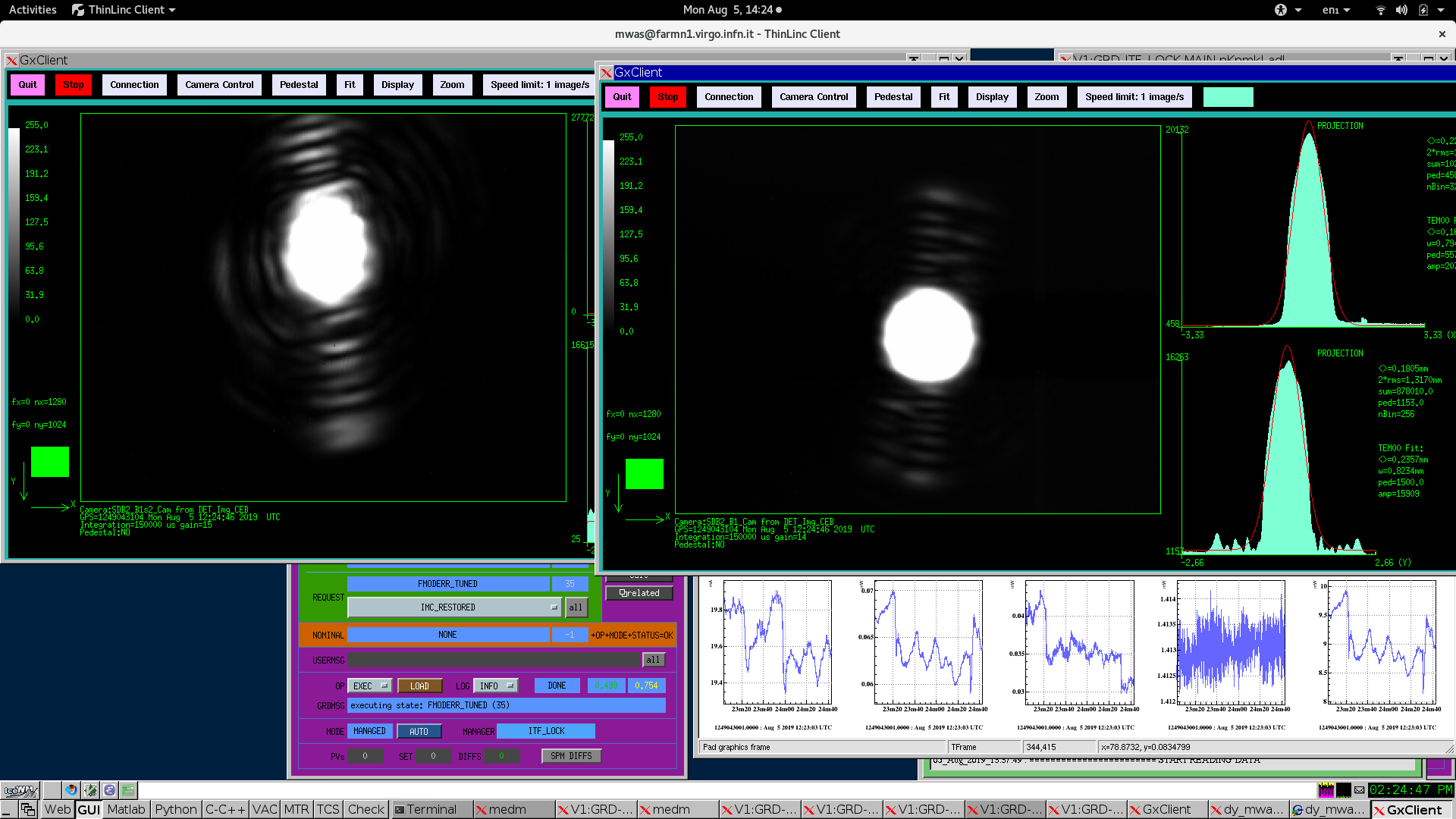Viewport: 1456px width, 819px height.
Task: Switch to the VAC workspace
Action: click(x=265, y=810)
